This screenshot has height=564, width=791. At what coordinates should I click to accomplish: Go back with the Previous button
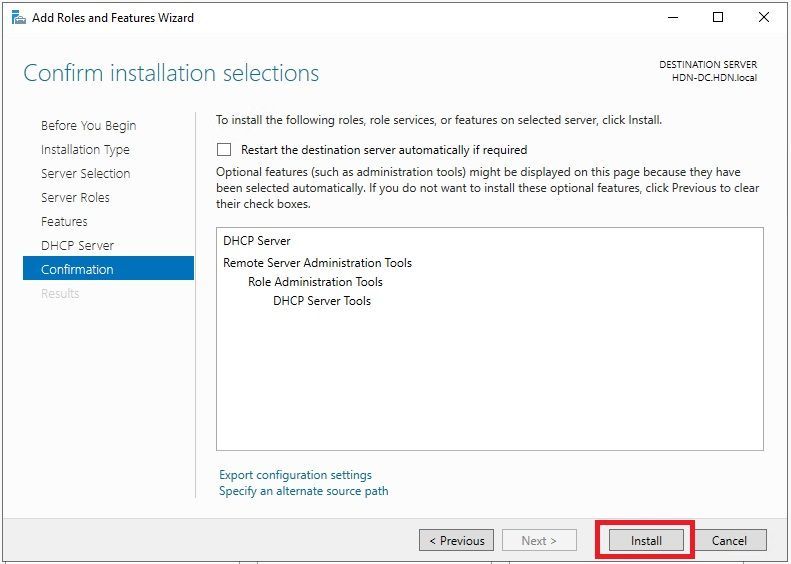tap(457, 540)
